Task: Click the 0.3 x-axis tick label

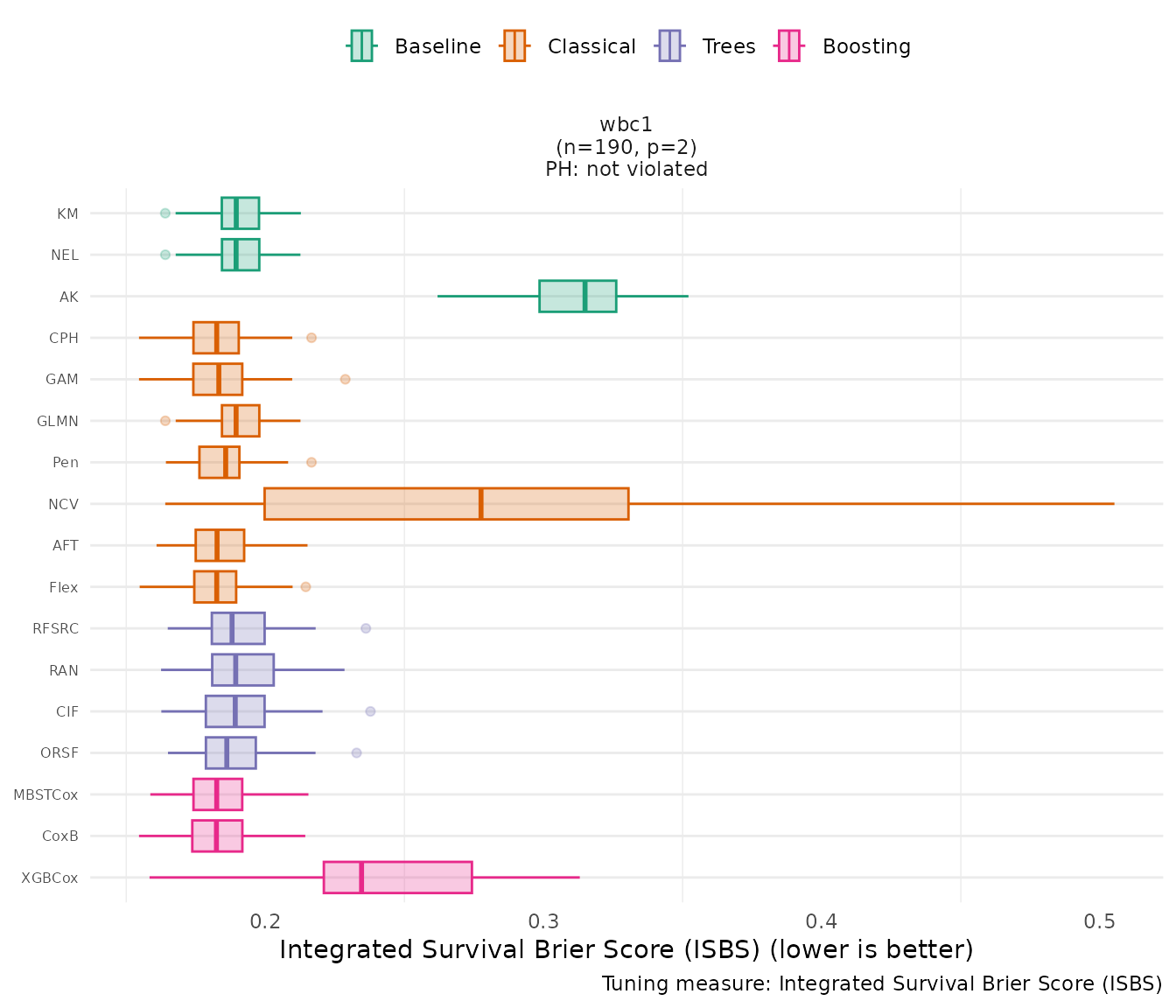Action: tap(543, 921)
